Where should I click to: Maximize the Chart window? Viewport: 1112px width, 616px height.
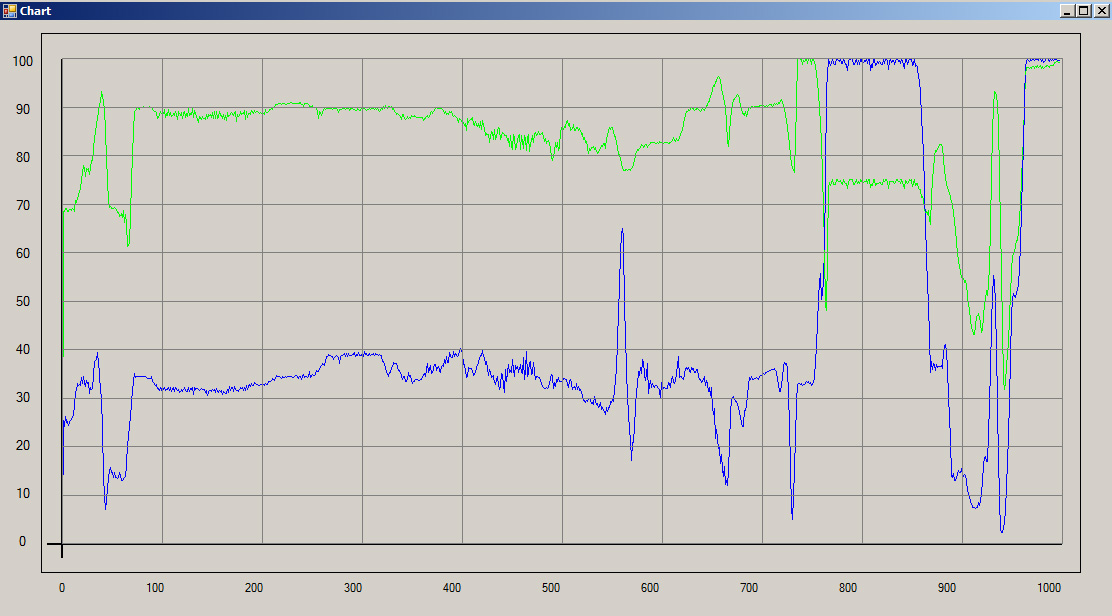click(1084, 10)
